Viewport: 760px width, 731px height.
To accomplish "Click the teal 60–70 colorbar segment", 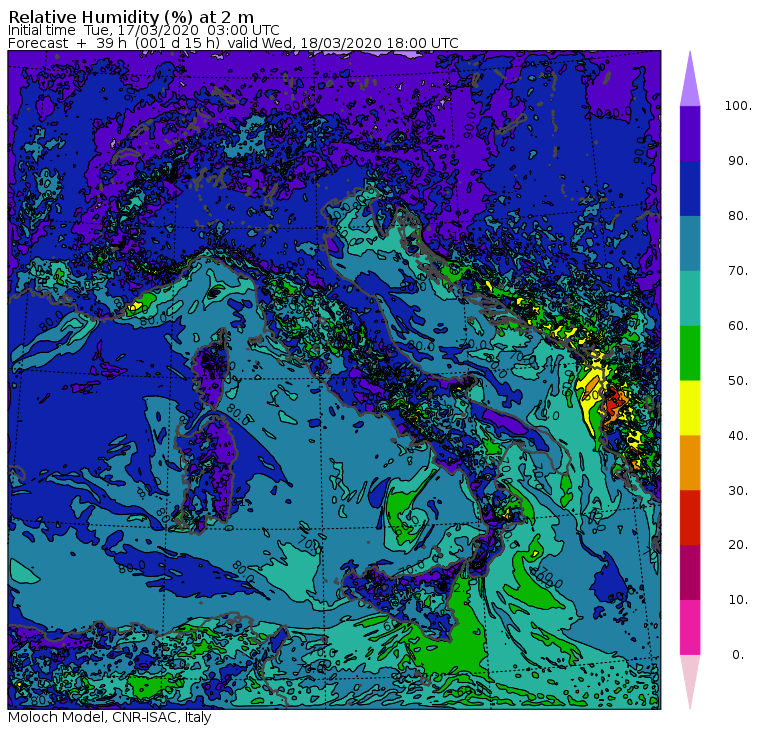I will click(x=690, y=298).
